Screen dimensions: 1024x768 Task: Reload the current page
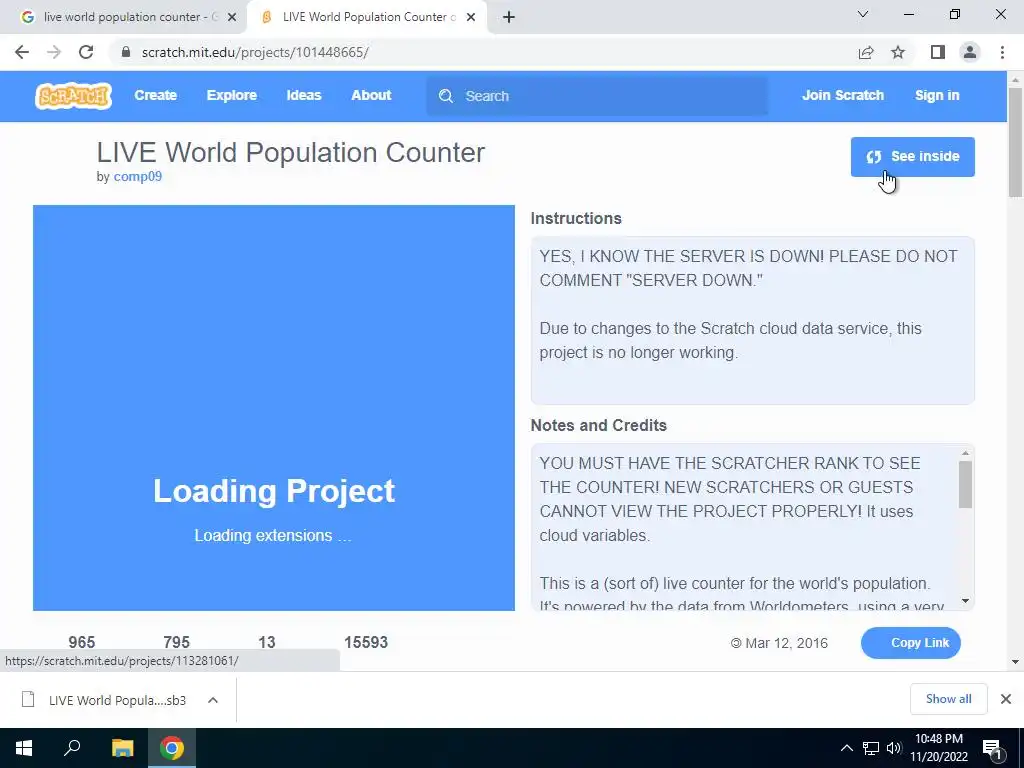coord(86,52)
